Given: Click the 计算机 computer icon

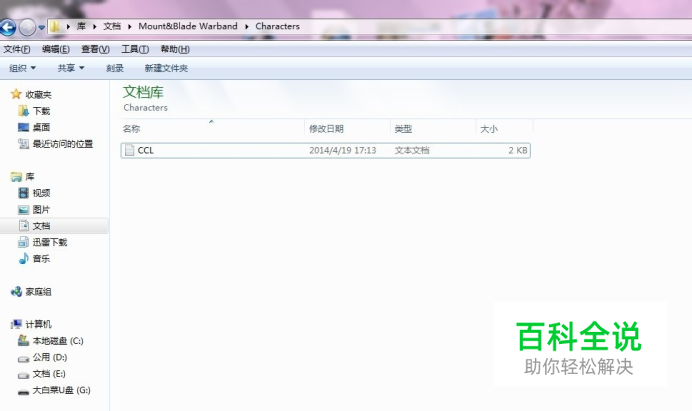Looking at the screenshot, I should coord(16,324).
